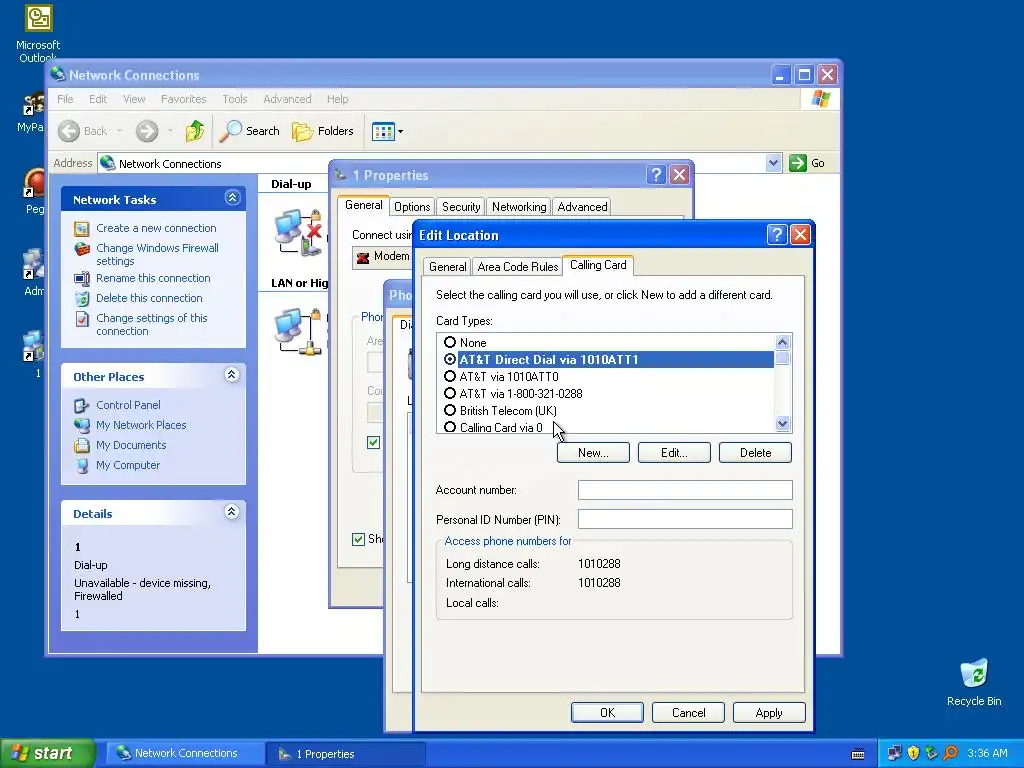Viewport: 1024px width, 768px height.
Task: Click Change settings of this connection
Action: pos(152,325)
